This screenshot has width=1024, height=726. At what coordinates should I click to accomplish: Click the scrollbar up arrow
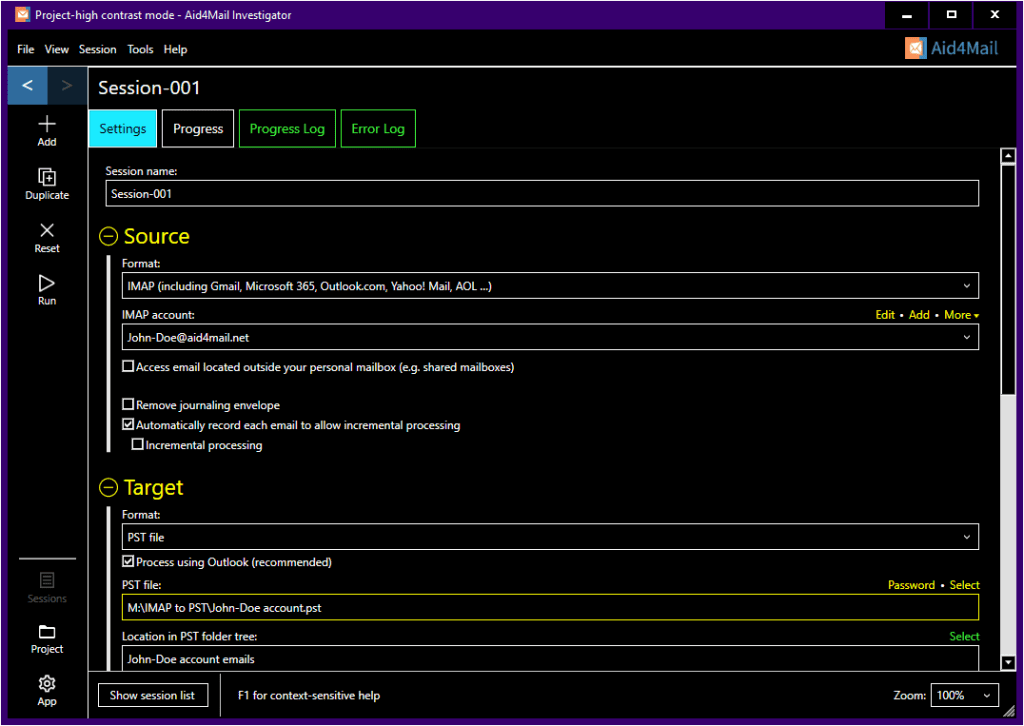click(1008, 155)
